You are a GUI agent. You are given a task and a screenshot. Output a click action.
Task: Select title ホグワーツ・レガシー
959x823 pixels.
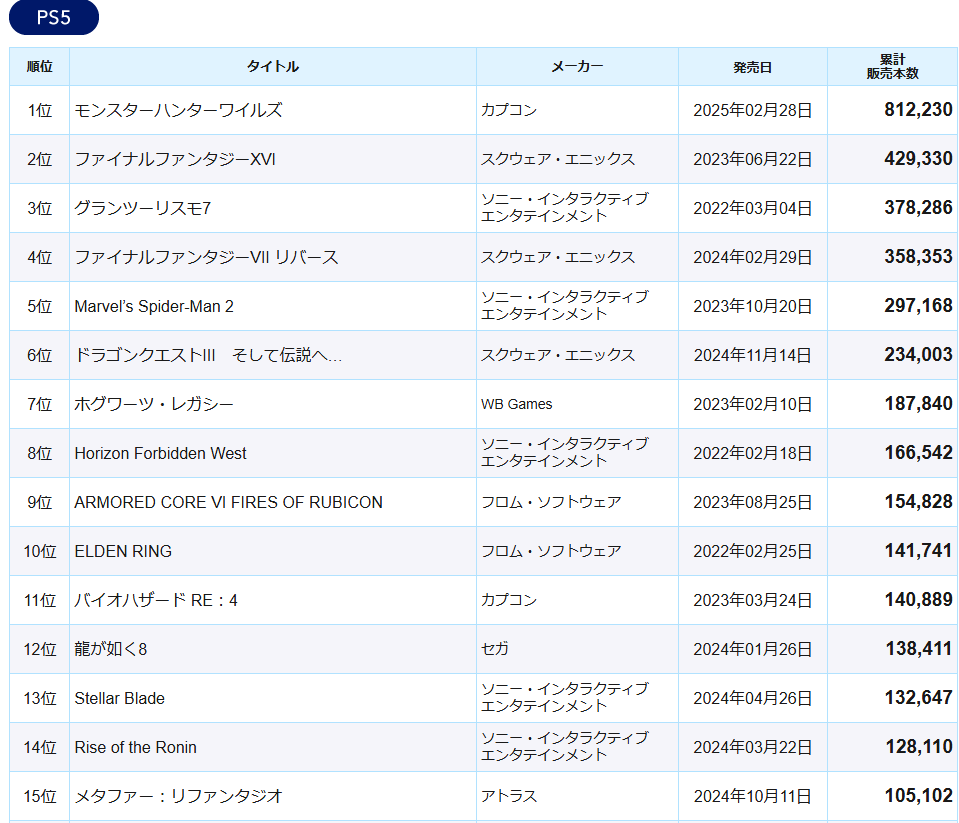pyautogui.click(x=154, y=404)
